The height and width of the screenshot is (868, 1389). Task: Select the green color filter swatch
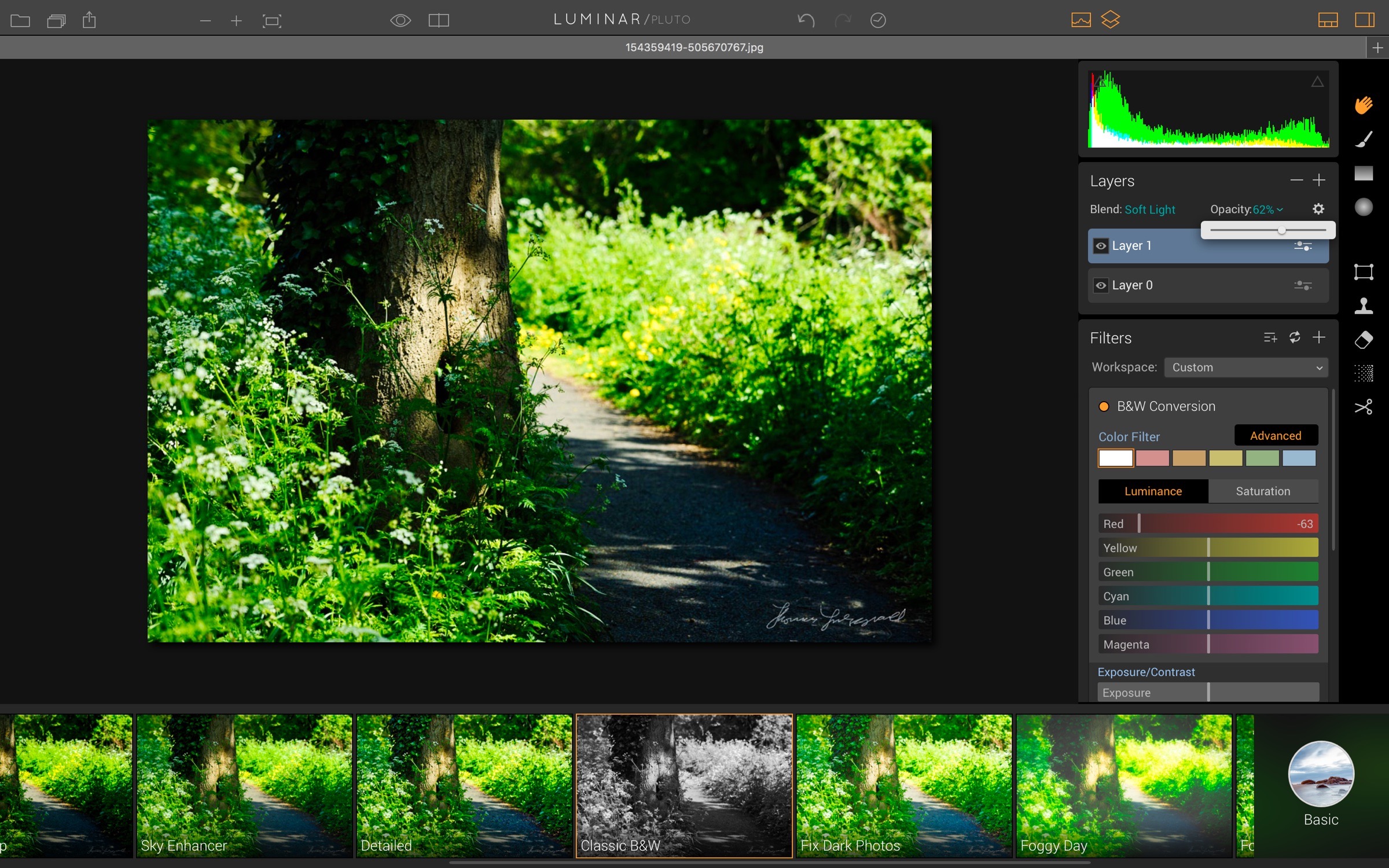(x=1262, y=458)
